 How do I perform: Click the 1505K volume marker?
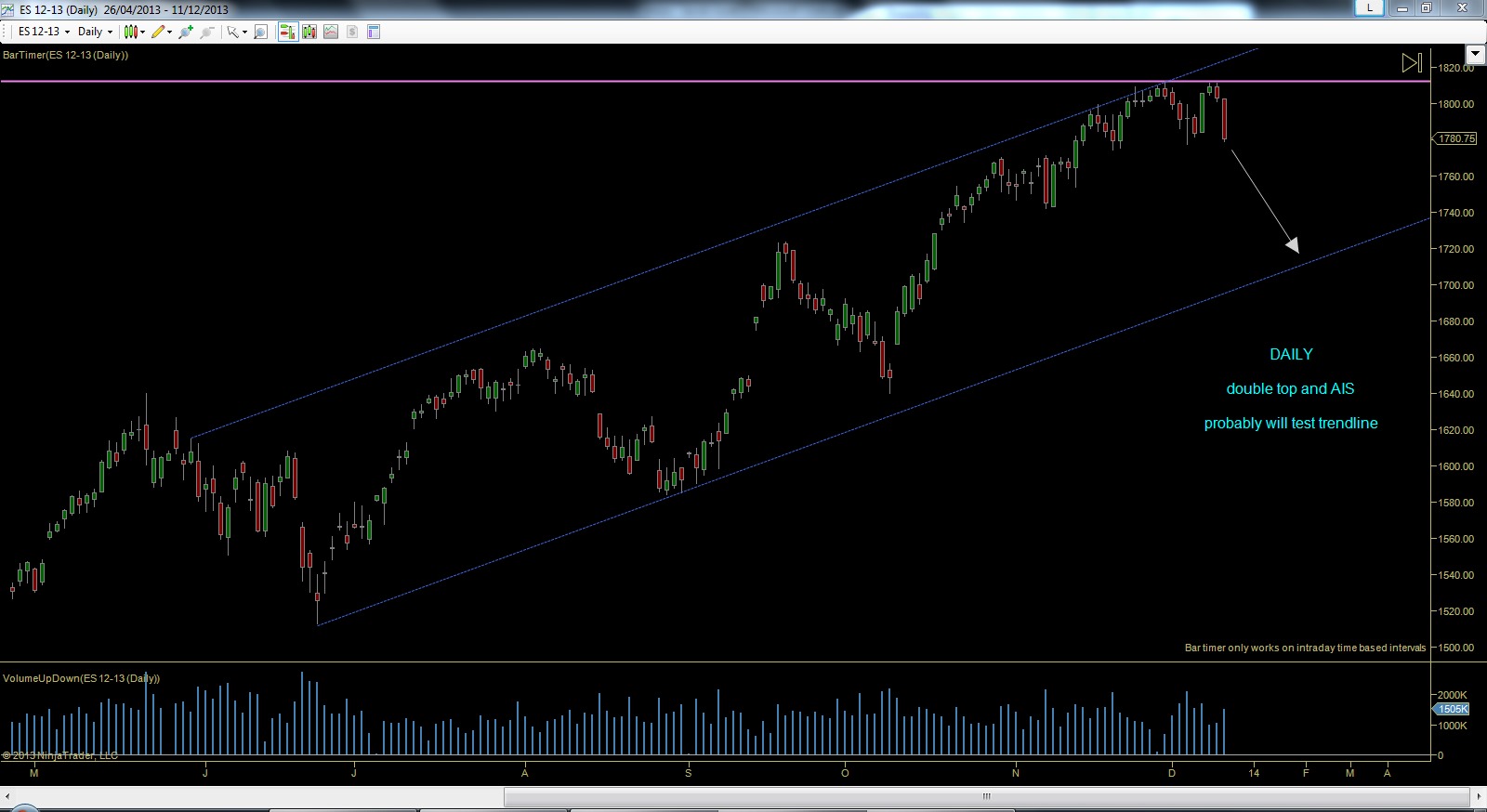tap(1452, 709)
